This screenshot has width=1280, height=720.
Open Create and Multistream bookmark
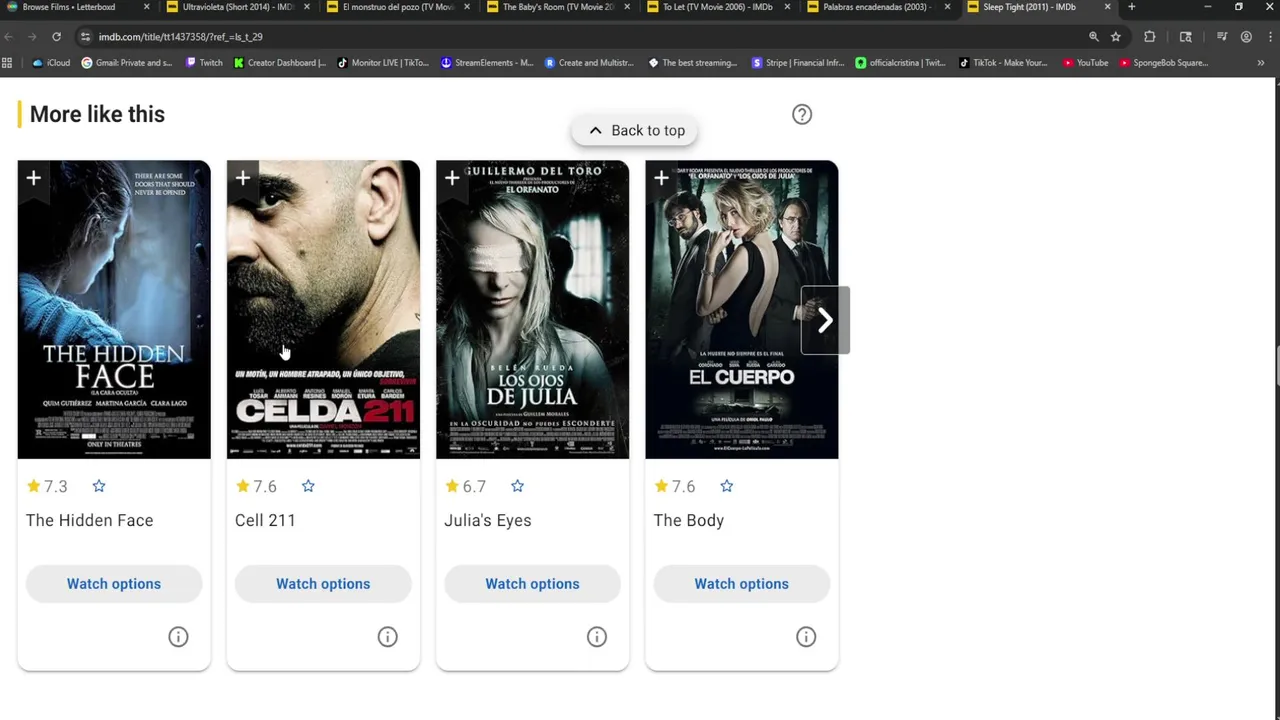click(589, 63)
